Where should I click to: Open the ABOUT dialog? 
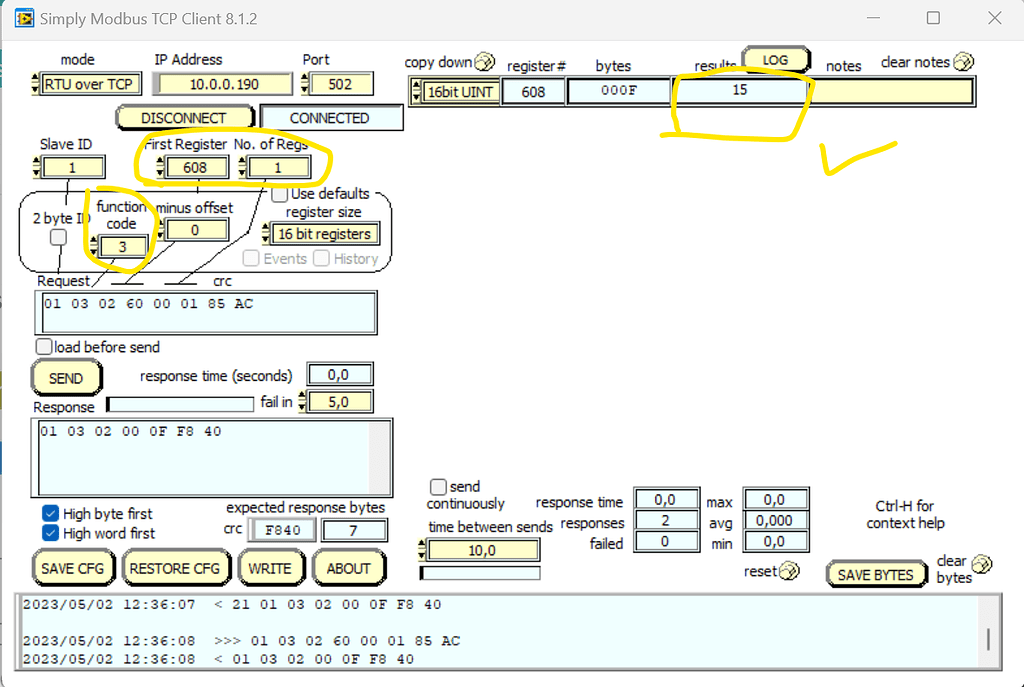349,568
